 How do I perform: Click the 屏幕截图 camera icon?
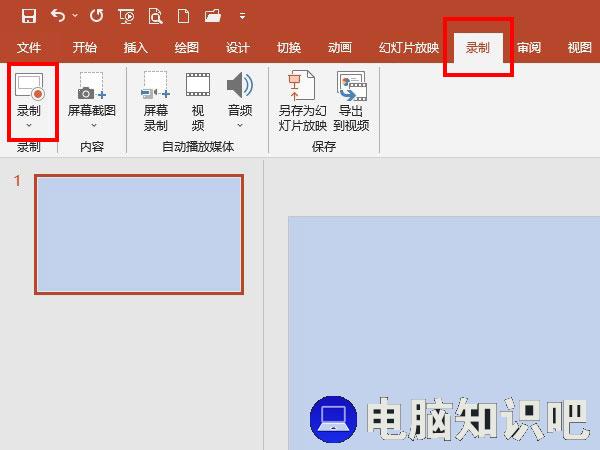92,86
